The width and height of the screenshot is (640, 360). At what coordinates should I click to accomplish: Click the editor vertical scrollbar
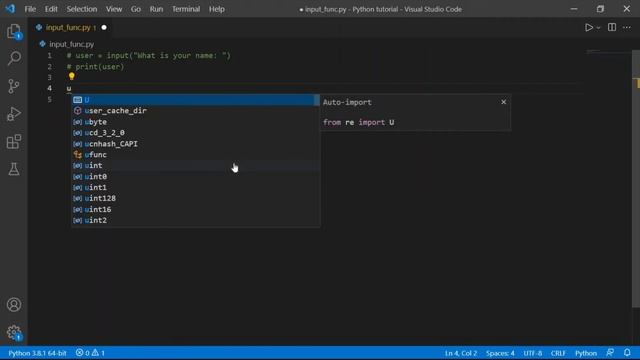click(636, 180)
